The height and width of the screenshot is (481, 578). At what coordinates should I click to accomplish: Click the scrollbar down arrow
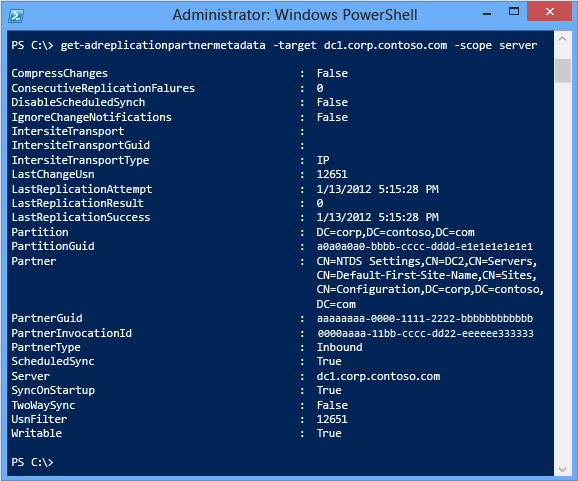pos(563,469)
